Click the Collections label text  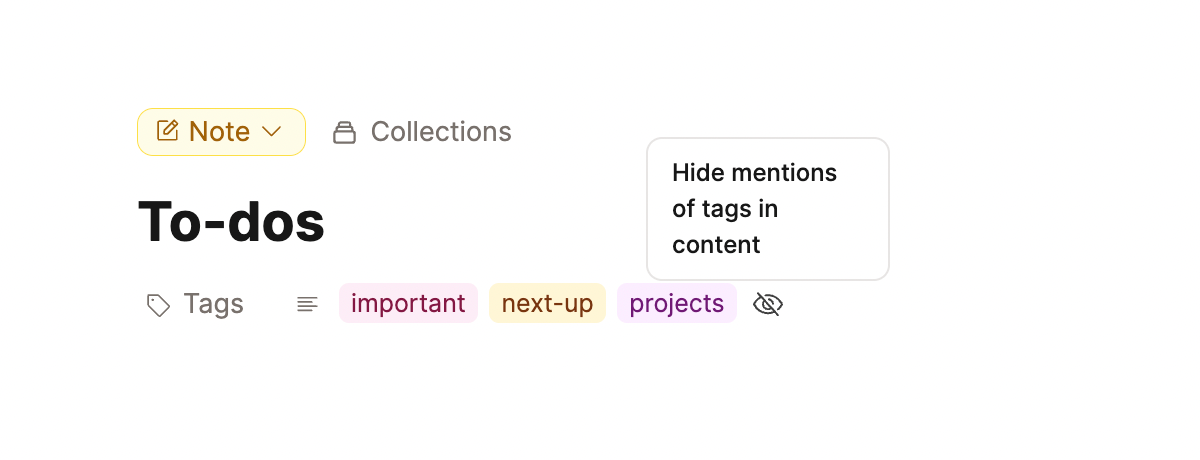pyautogui.click(x=441, y=132)
